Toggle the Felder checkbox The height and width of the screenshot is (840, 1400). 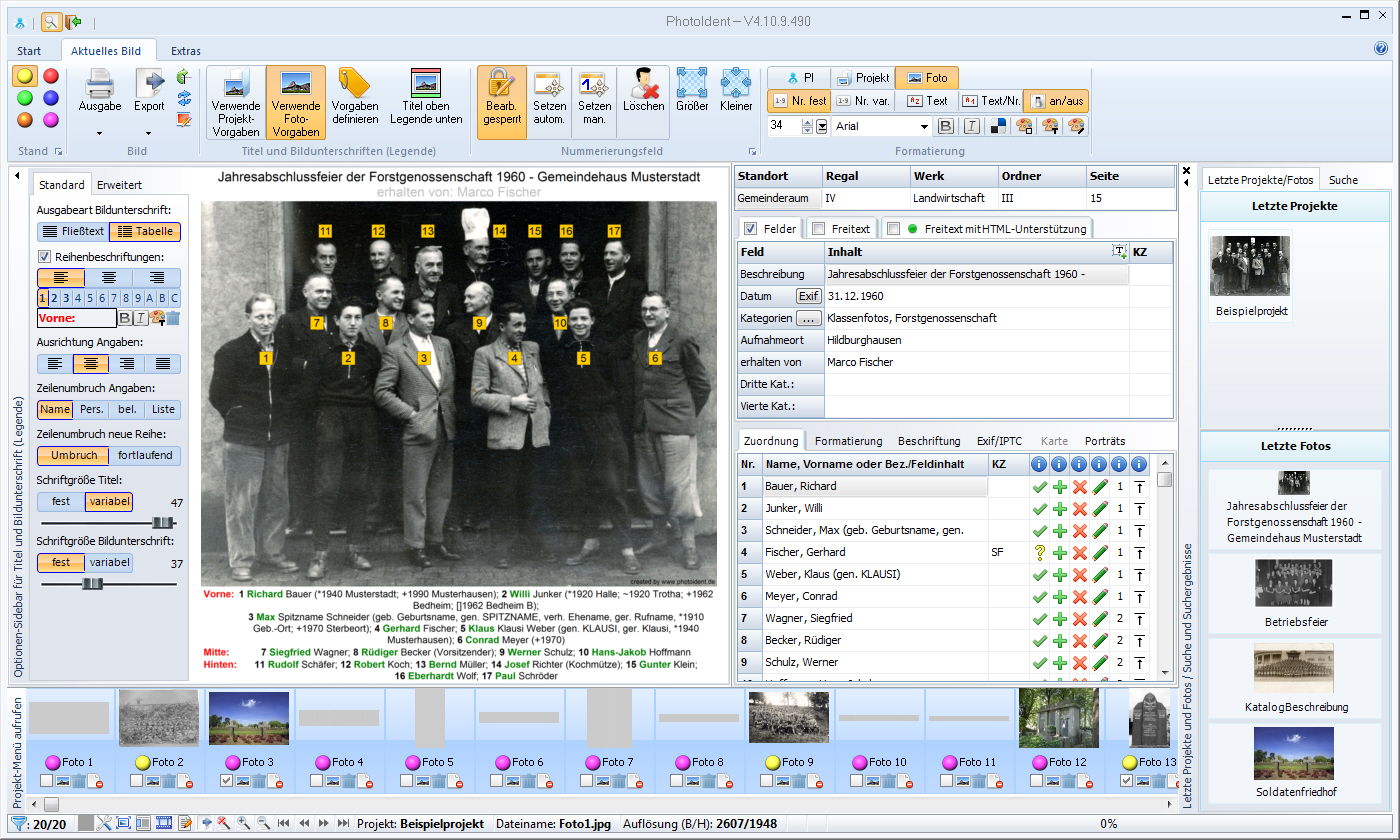coord(751,229)
